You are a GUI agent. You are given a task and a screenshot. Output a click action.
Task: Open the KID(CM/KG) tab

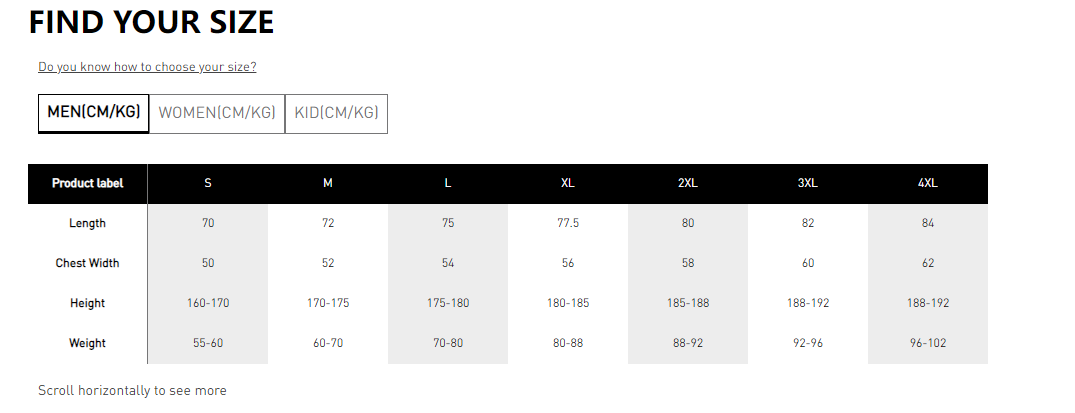tap(336, 113)
